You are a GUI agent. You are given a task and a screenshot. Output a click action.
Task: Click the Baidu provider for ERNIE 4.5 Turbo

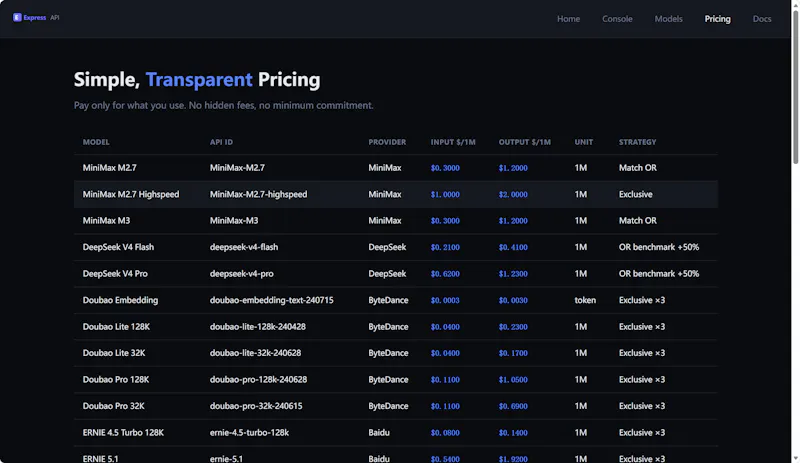click(x=379, y=432)
